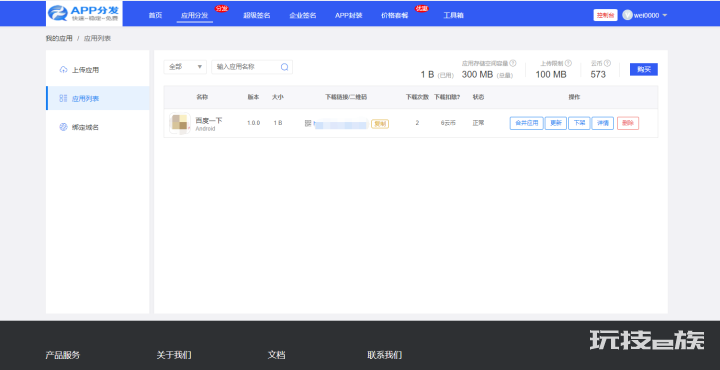Open 超级签名 in the navigation
This screenshot has width=720, height=370.
click(256, 16)
